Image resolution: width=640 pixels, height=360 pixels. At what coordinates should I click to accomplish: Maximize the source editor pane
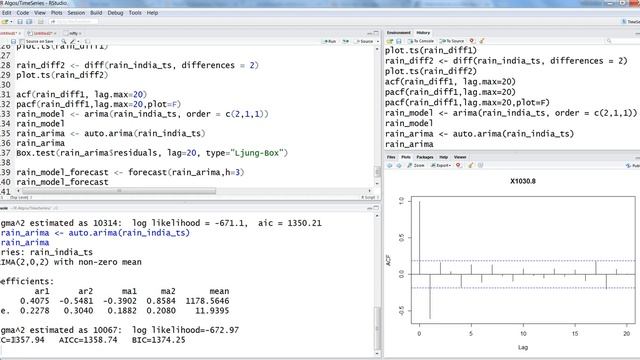coord(376,33)
